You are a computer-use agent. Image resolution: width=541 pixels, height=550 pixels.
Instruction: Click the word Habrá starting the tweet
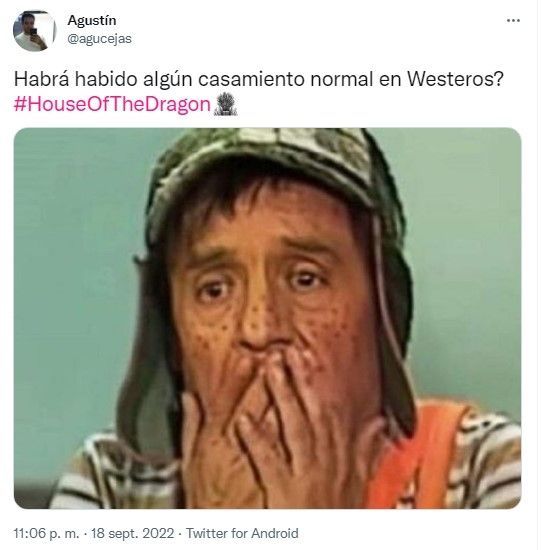(x=41, y=79)
